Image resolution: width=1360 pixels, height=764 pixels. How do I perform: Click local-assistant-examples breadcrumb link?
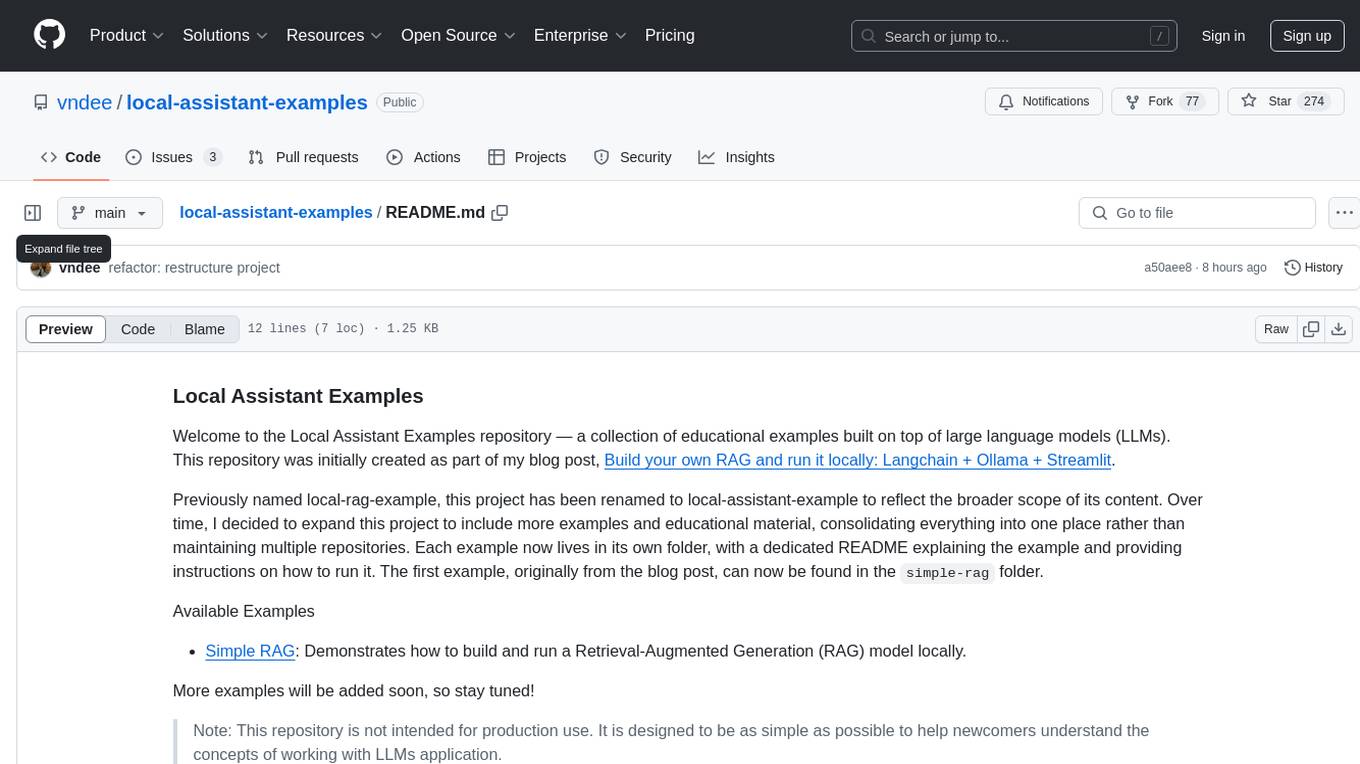click(276, 212)
